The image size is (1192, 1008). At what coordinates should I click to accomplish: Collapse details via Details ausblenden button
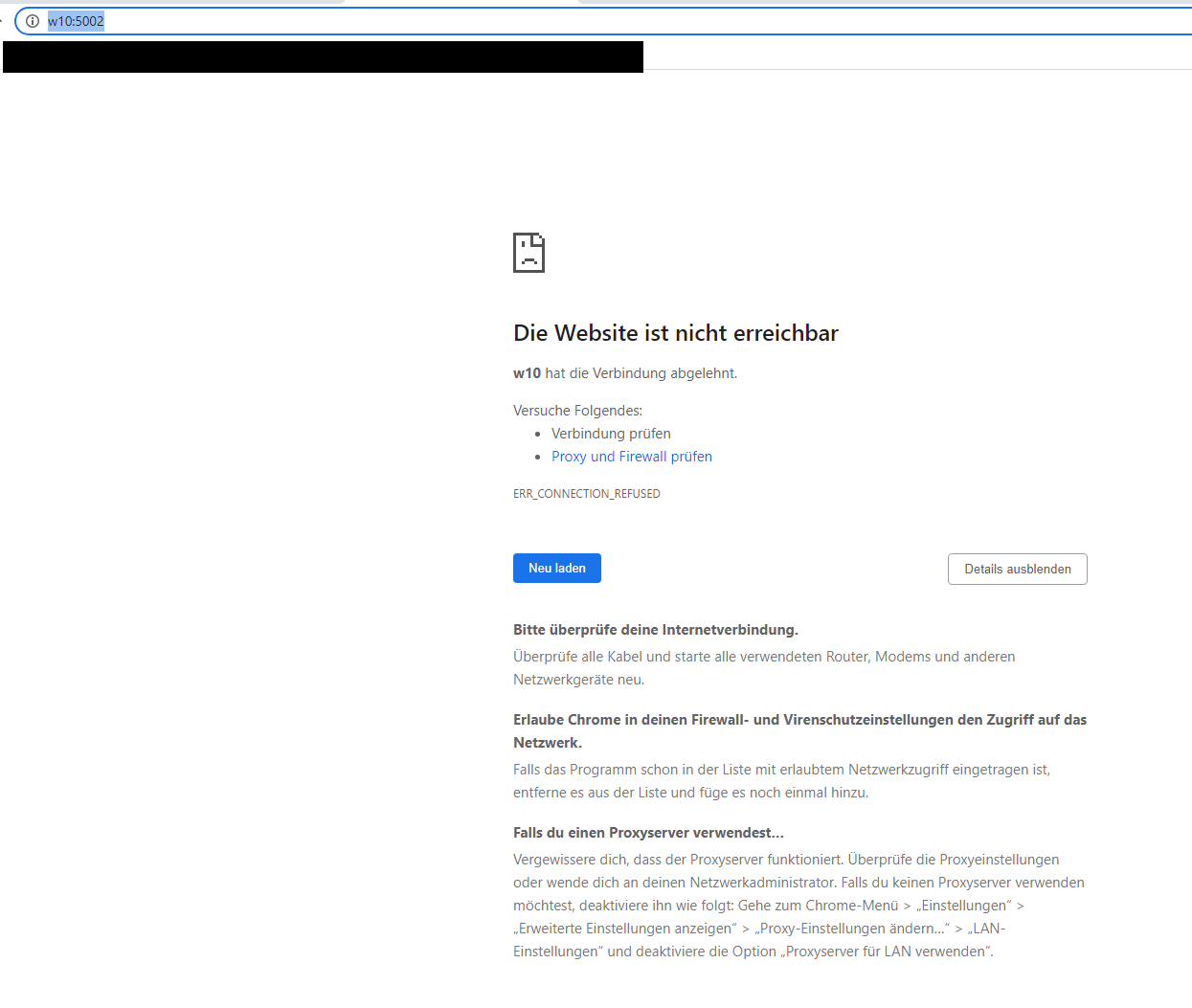[1017, 569]
